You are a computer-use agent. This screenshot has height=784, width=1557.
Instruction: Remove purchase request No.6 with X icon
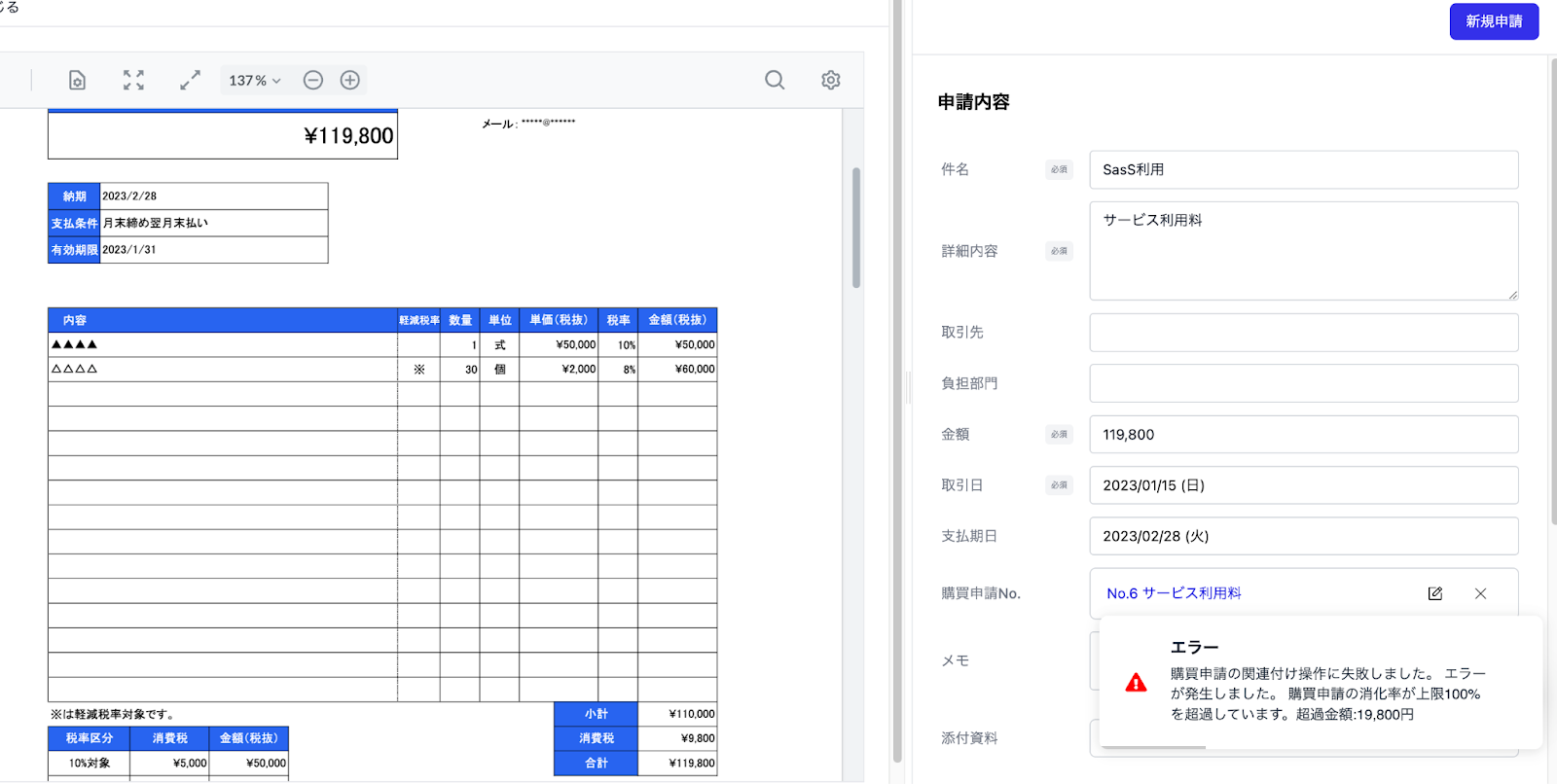coord(1480,593)
